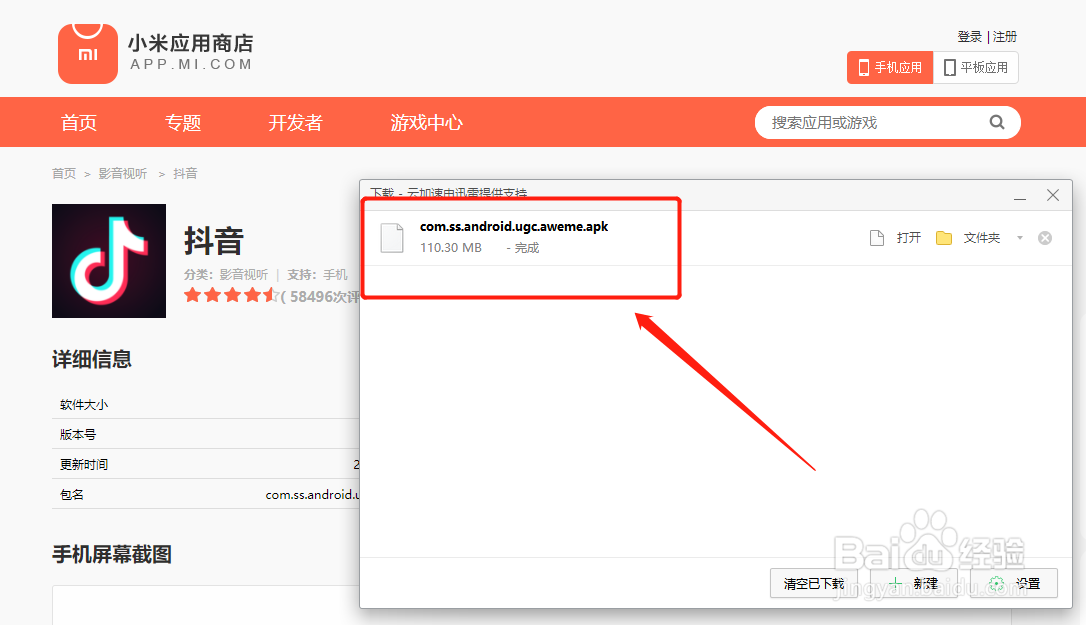Click the 详细信息 section heading
This screenshot has width=1086, height=625.
(91, 359)
